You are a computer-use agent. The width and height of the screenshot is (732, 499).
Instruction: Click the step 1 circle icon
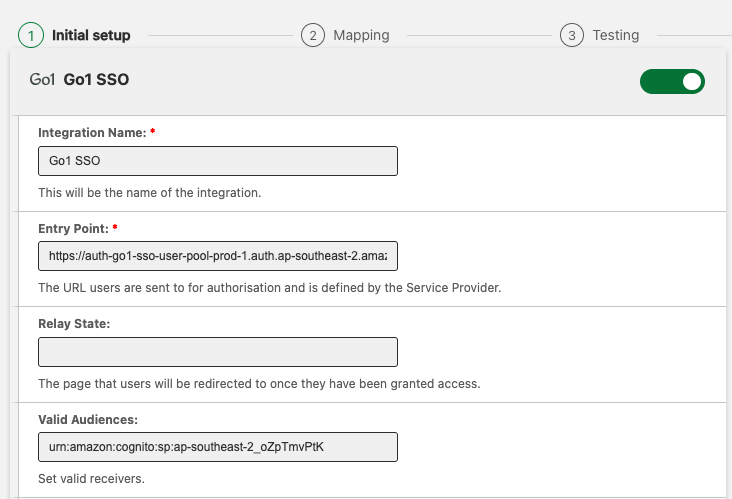30,35
